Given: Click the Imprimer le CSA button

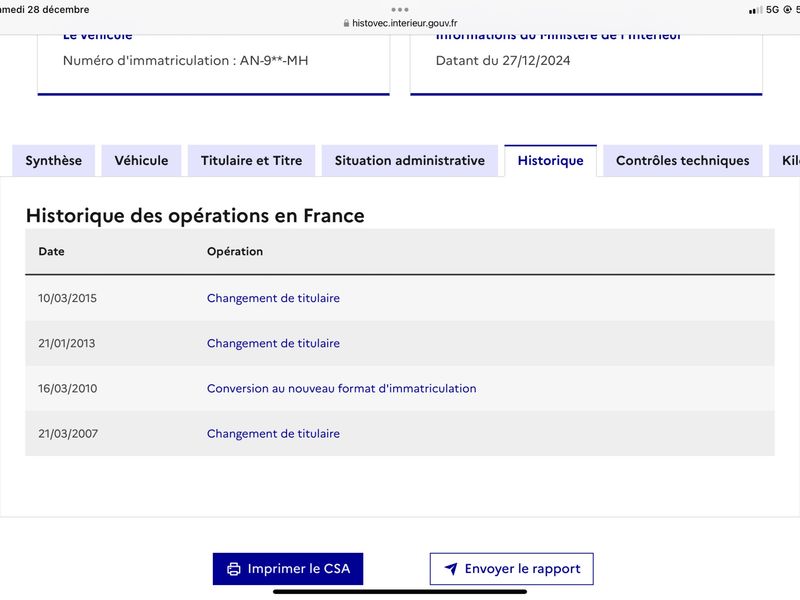Looking at the screenshot, I should point(288,569).
